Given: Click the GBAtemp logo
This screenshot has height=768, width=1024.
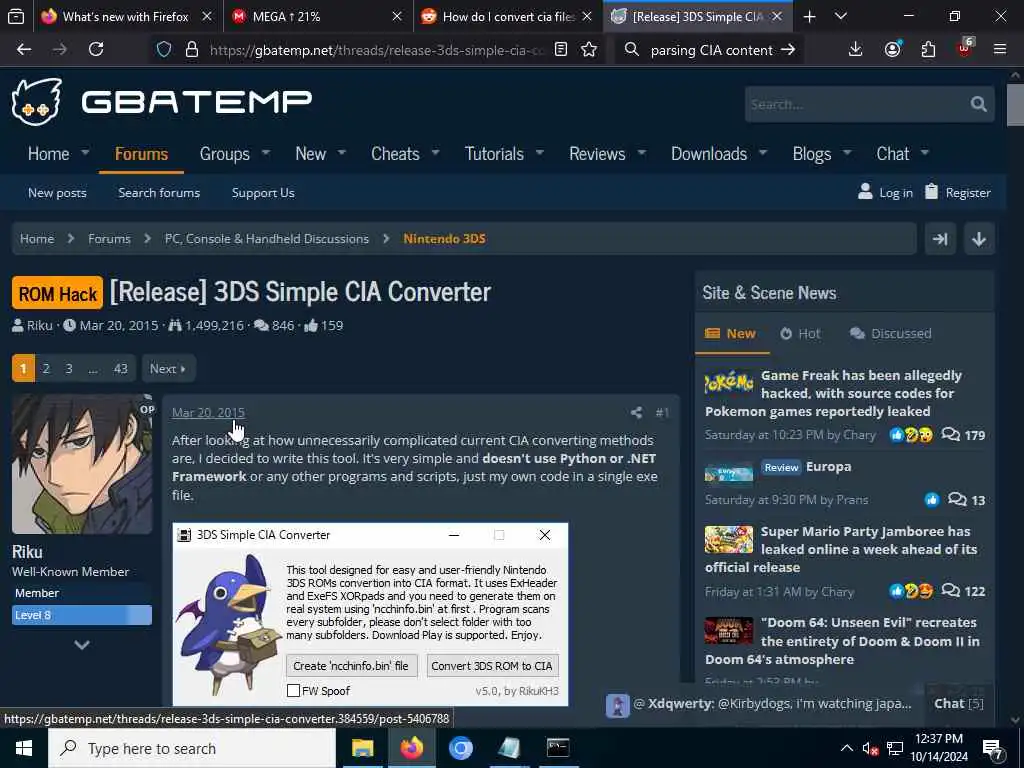Looking at the screenshot, I should pyautogui.click(x=162, y=101).
